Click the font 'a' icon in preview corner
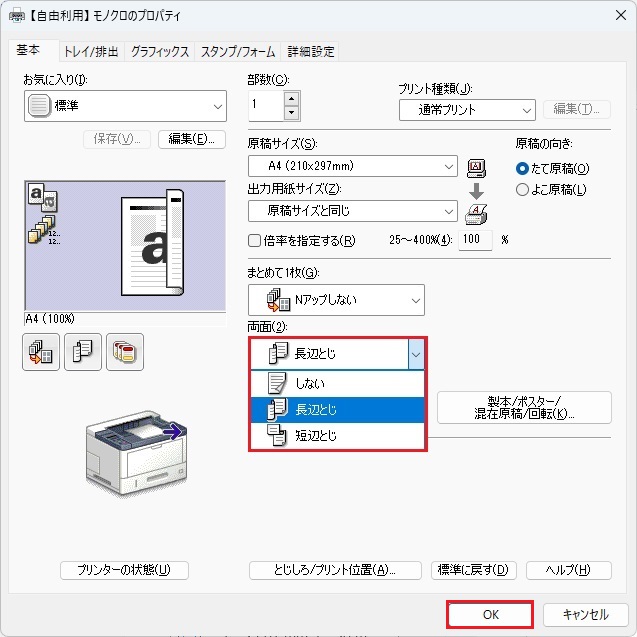Screen dimensions: 637x637 coord(43,197)
